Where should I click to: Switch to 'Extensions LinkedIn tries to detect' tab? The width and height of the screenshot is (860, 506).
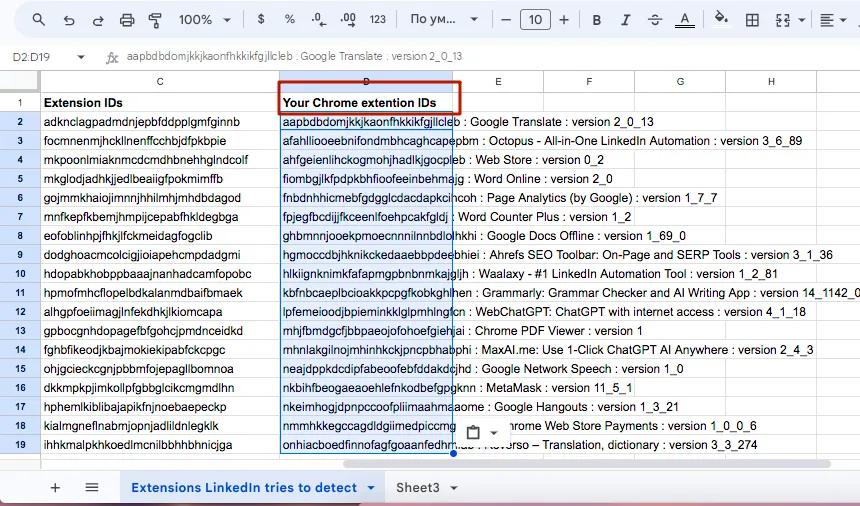(x=244, y=487)
